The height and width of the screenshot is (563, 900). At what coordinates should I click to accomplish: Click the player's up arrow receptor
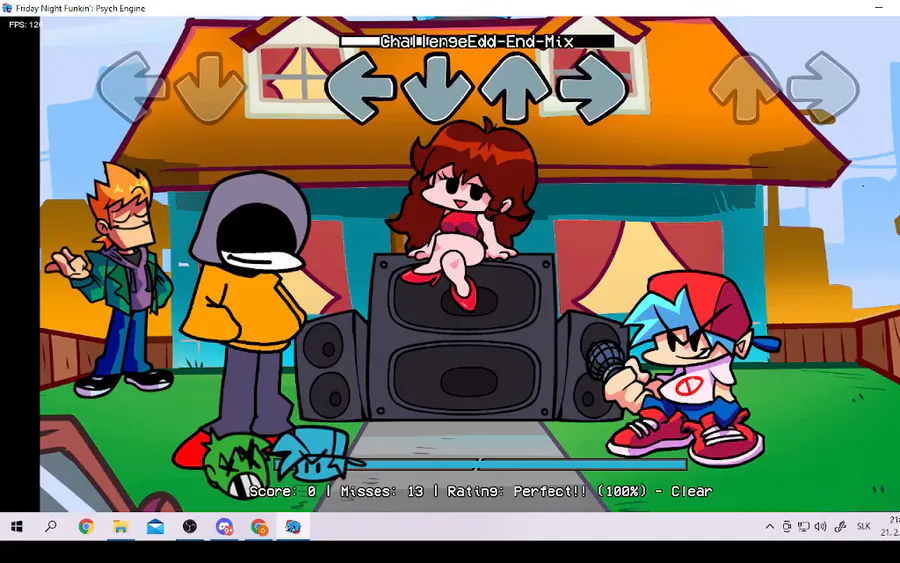click(515, 88)
